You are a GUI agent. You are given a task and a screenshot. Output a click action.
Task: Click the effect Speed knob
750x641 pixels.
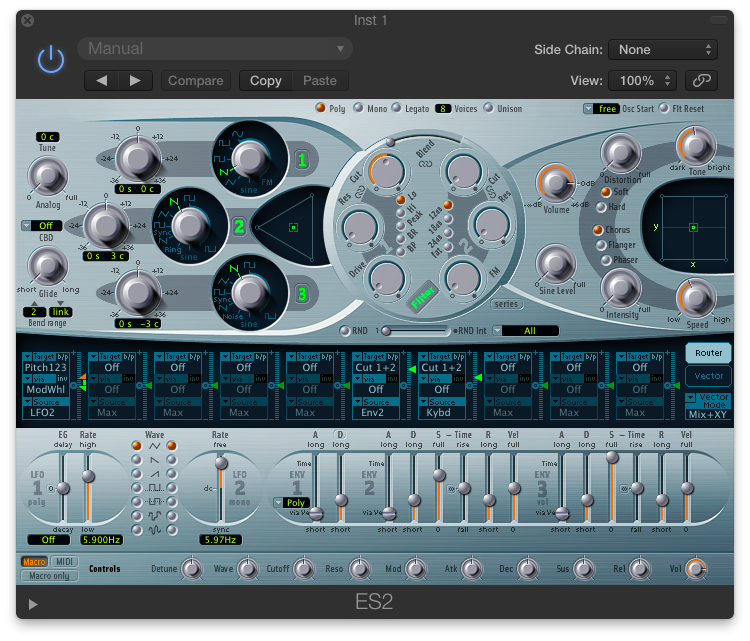pyautogui.click(x=696, y=298)
